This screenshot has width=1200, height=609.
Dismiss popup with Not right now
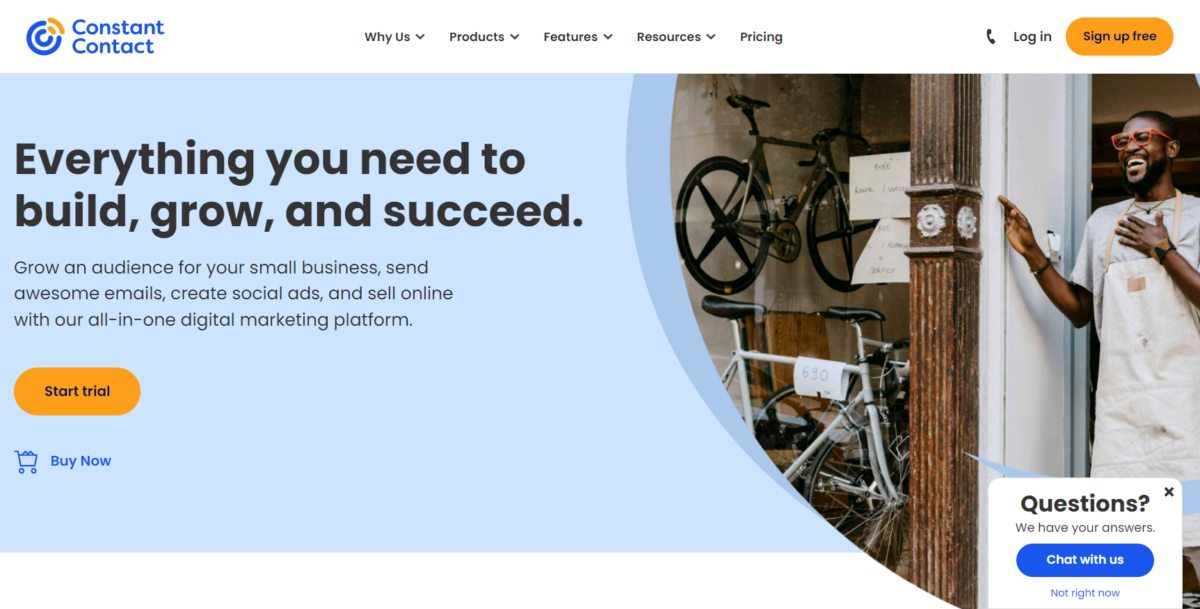pos(1085,593)
